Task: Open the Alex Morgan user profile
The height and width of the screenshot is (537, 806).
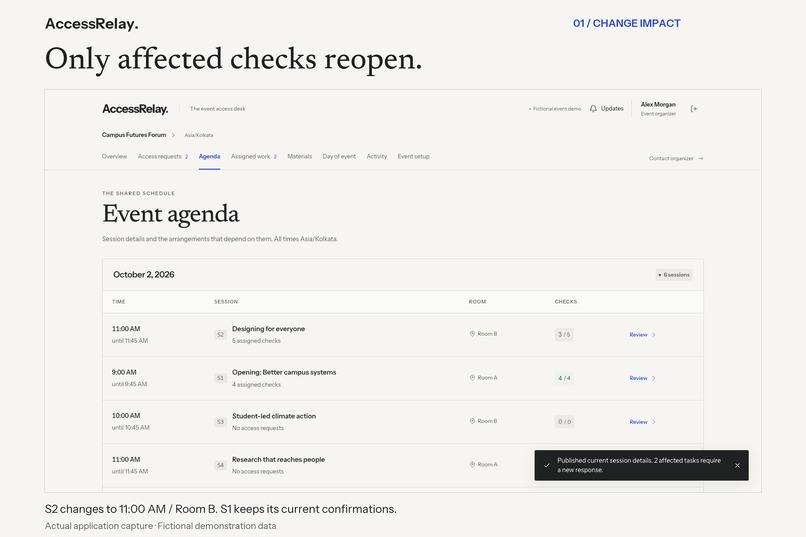Action: coord(658,108)
